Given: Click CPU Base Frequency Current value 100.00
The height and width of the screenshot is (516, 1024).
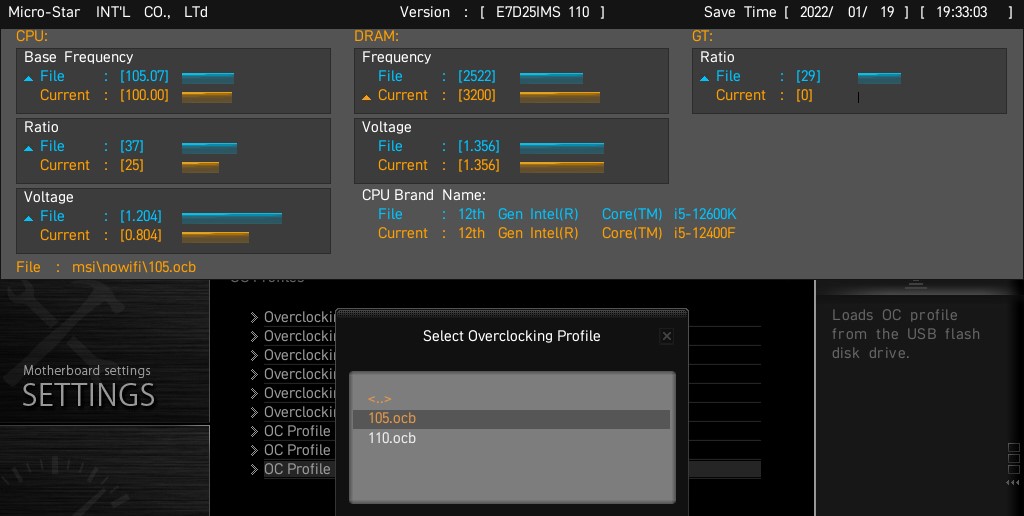Looking at the screenshot, I should [144, 95].
